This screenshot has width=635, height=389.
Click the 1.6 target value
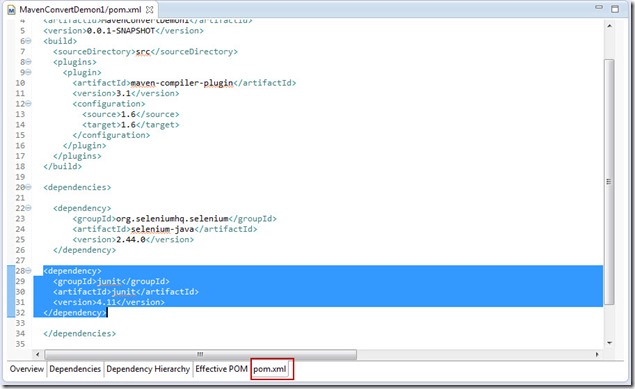pos(128,125)
